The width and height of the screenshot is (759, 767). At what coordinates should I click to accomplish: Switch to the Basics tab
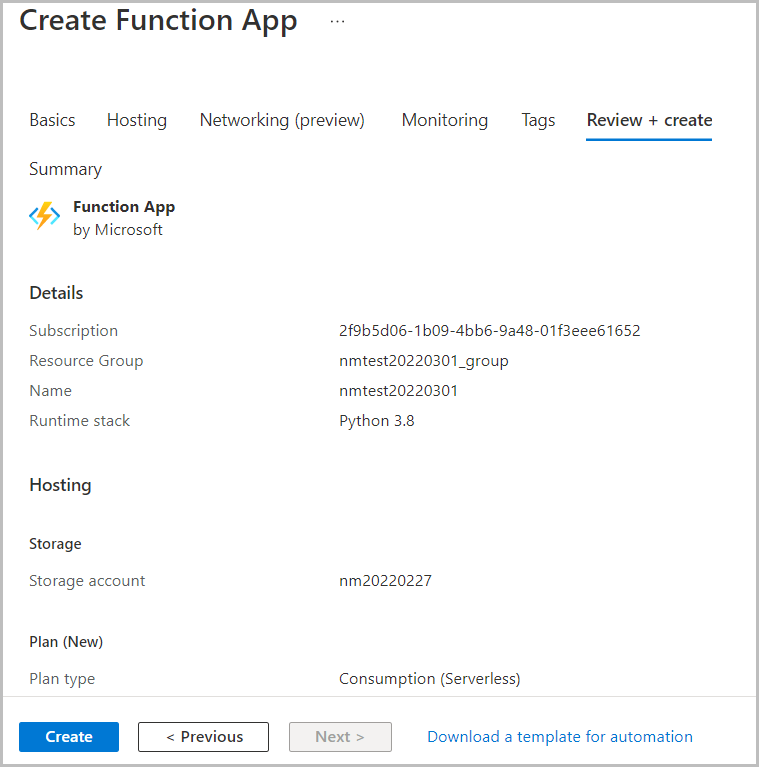(52, 120)
